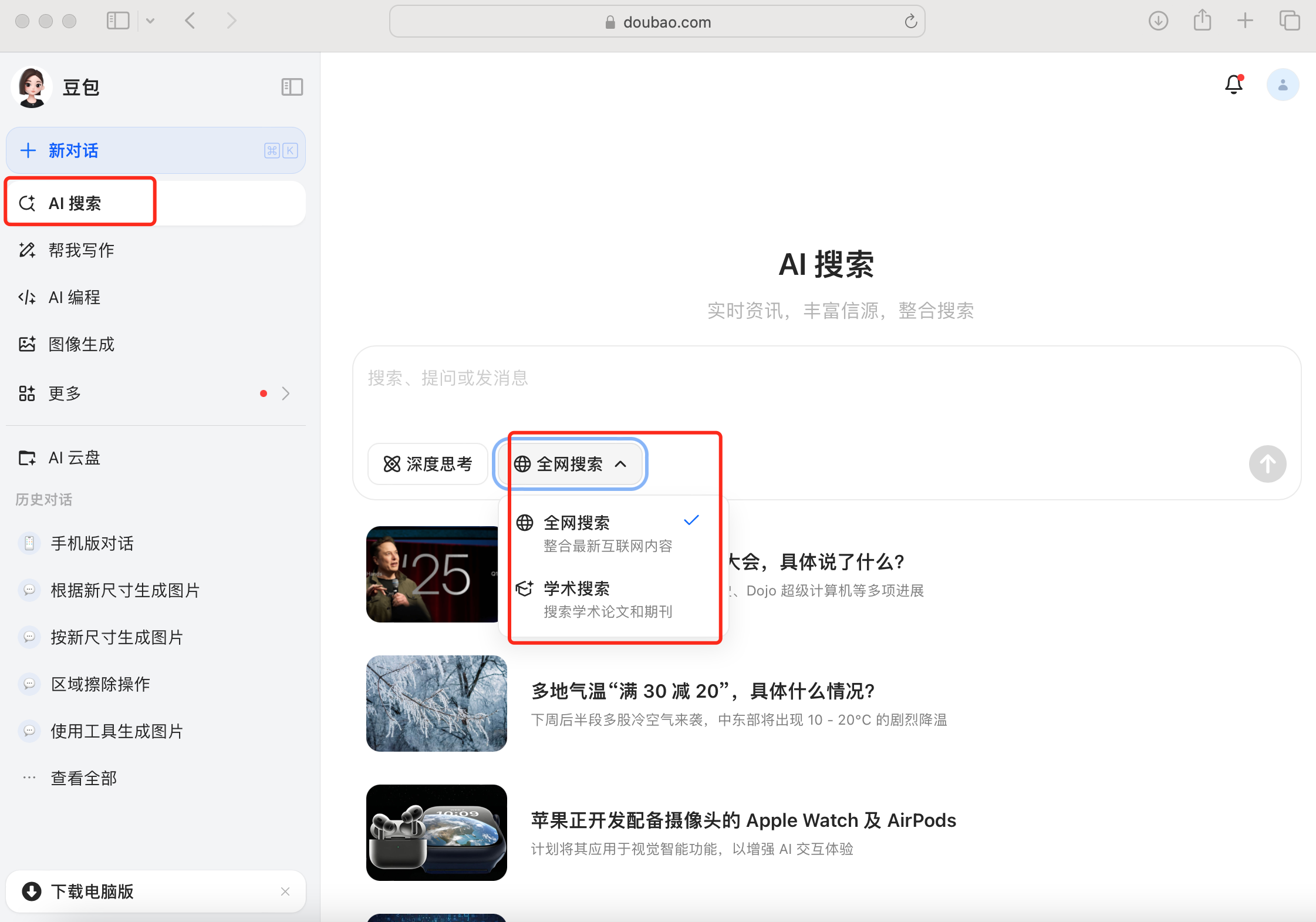Open 多地气温“满 30 减 20” headline
The height and width of the screenshot is (922, 1316).
(703, 691)
